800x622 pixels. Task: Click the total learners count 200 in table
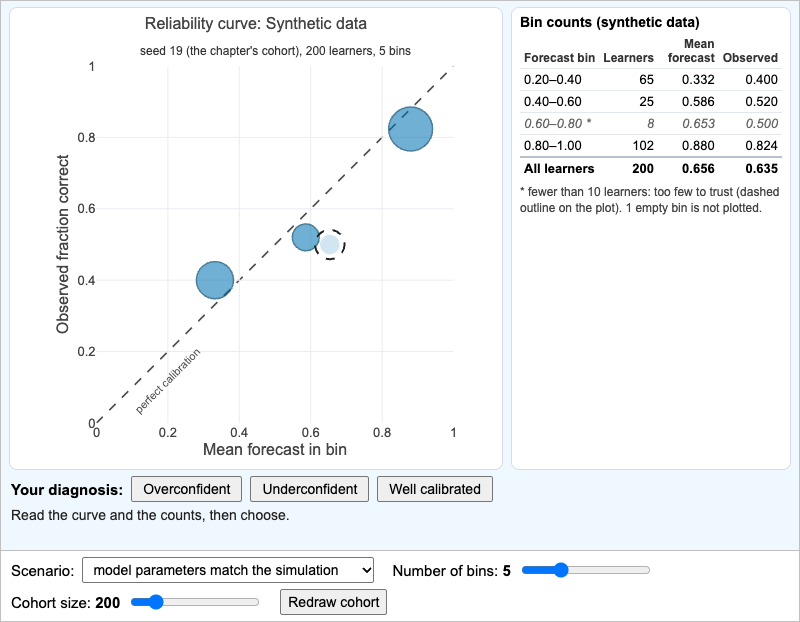(x=643, y=168)
